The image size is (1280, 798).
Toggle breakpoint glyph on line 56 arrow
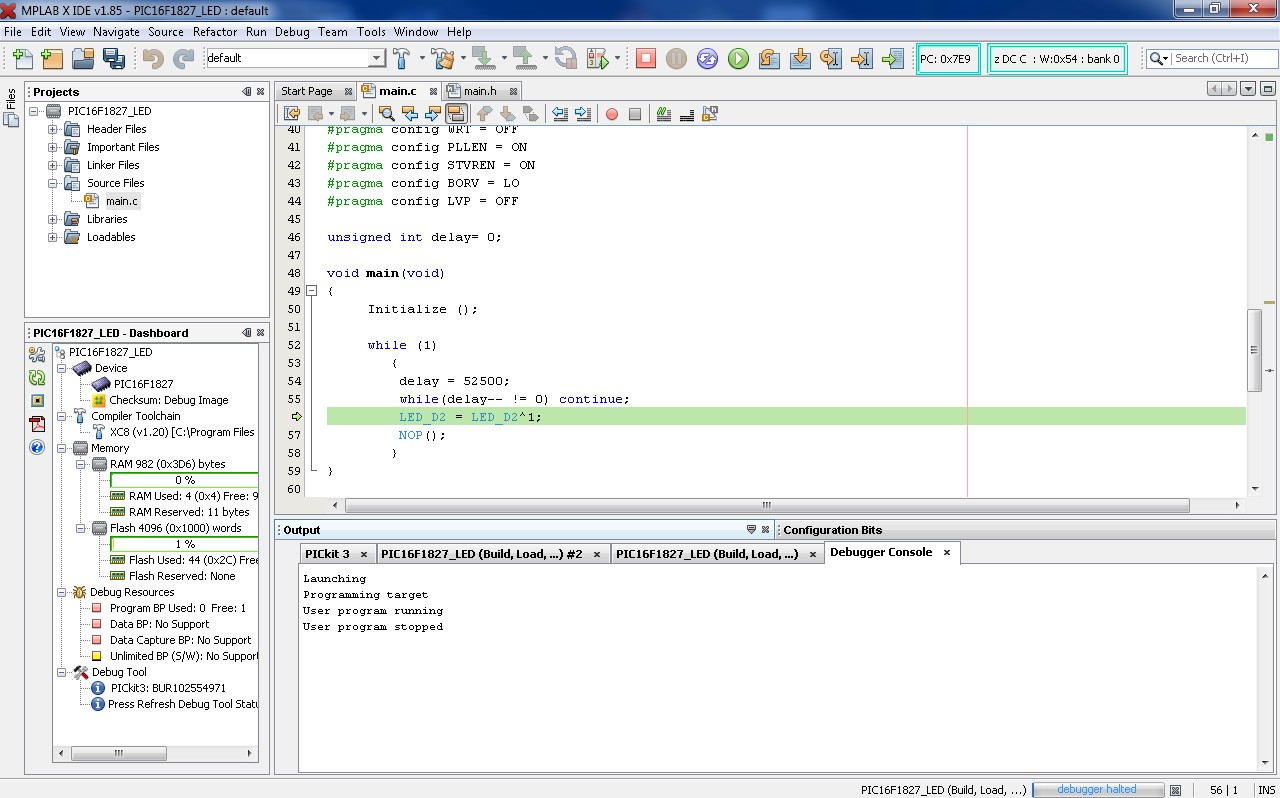(296, 417)
